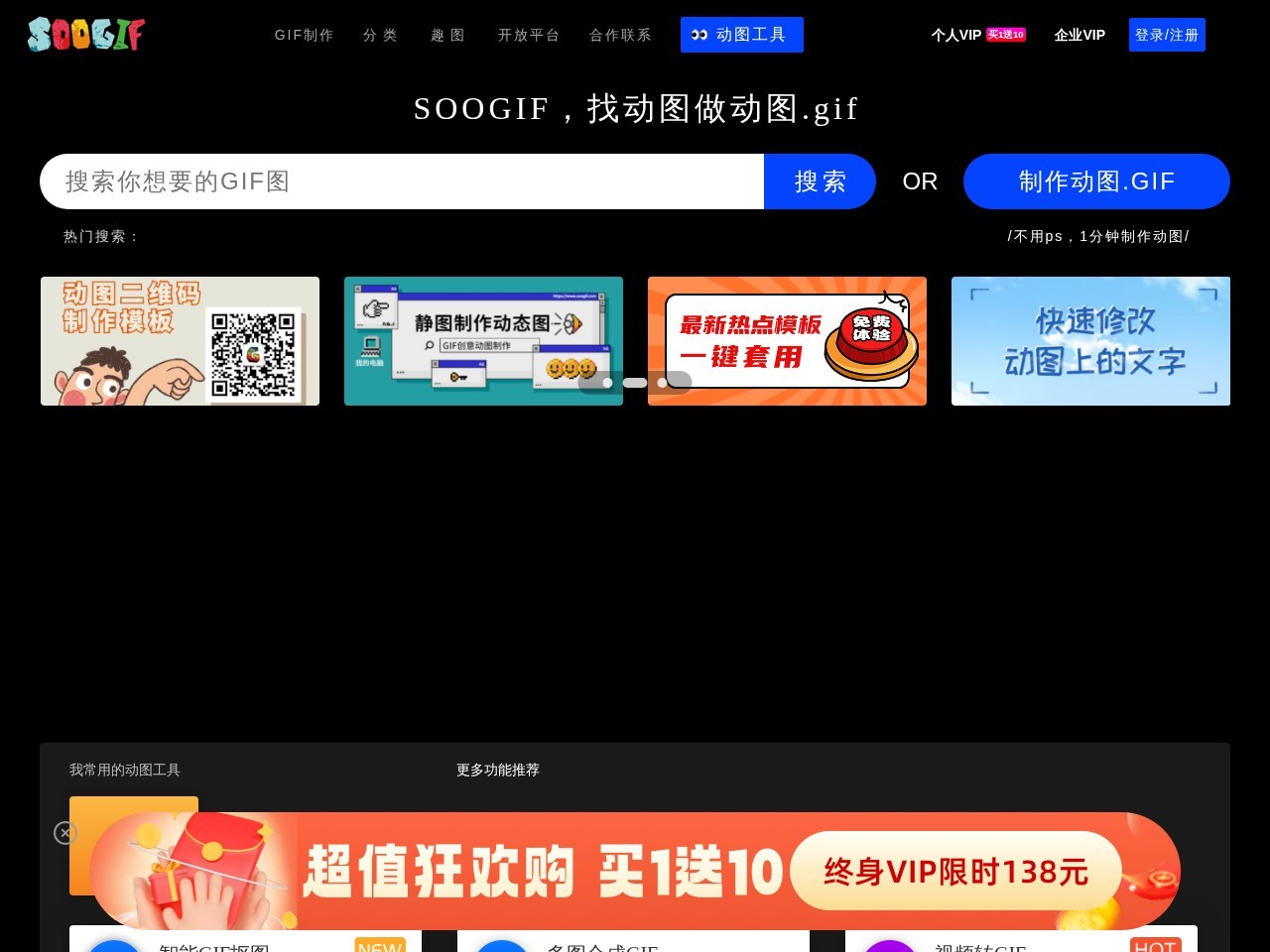Open the 静图制作动态图 banner
Viewport: 1270px width, 952px height.
483,341
